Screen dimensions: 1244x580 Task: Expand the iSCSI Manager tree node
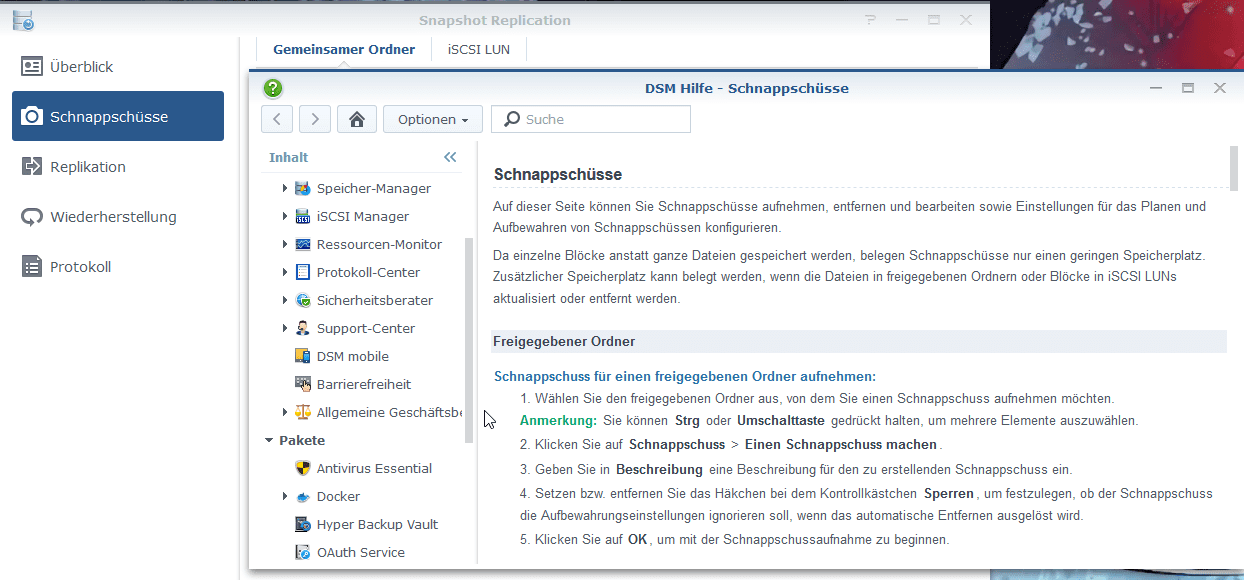(x=285, y=216)
